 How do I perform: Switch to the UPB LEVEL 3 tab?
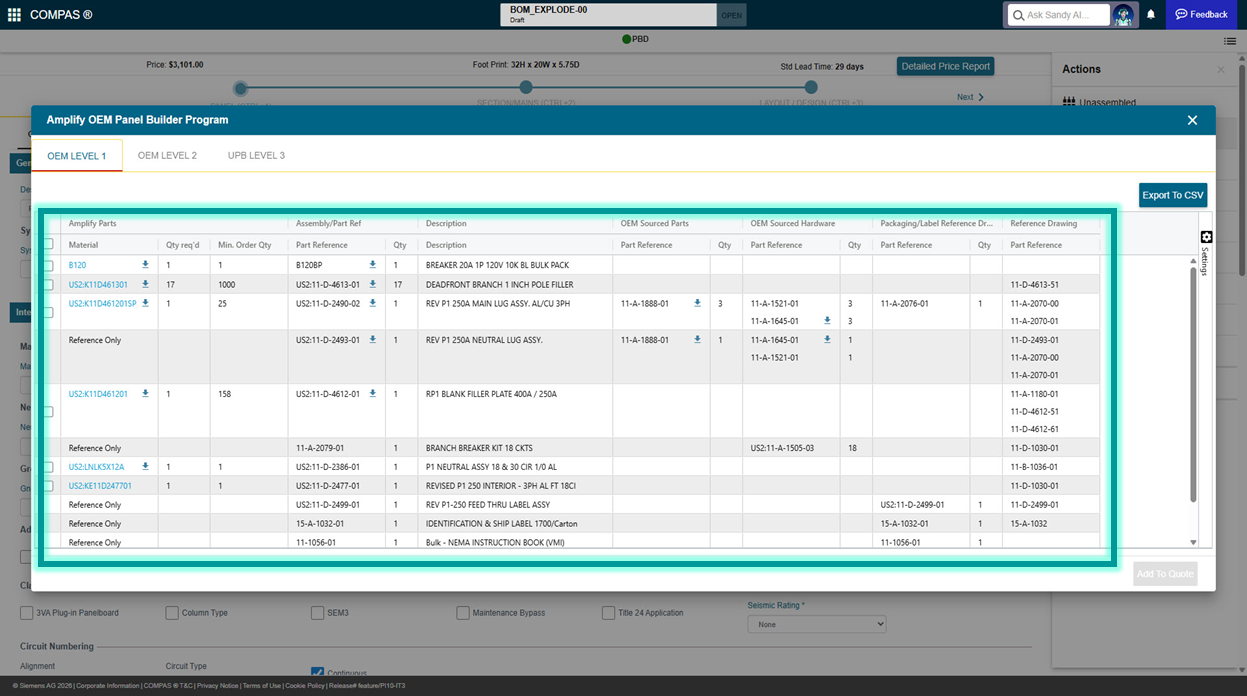(x=256, y=156)
